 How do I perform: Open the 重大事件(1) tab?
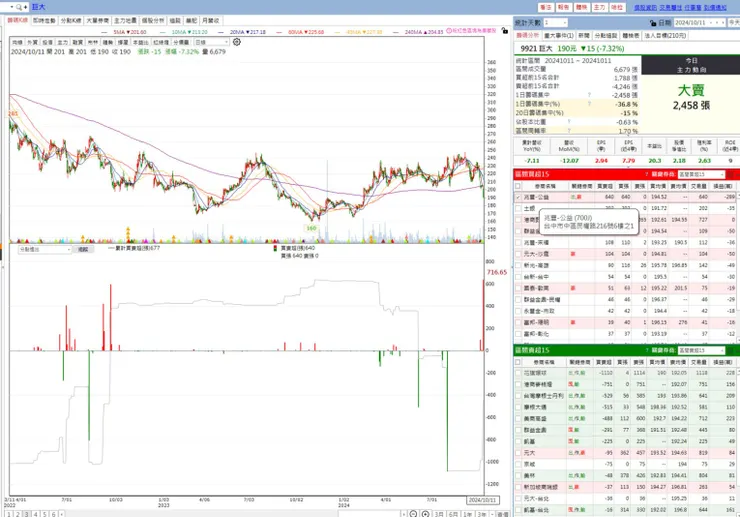click(x=559, y=36)
